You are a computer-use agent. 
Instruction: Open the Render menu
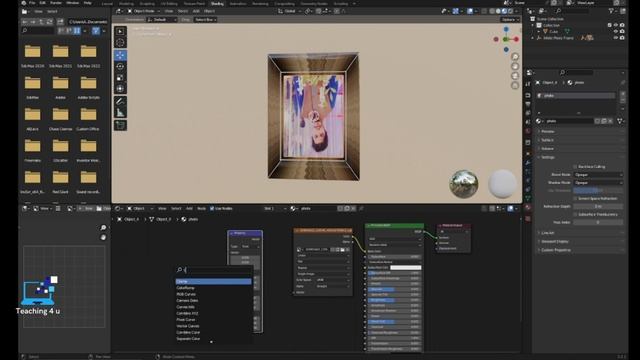point(56,3)
